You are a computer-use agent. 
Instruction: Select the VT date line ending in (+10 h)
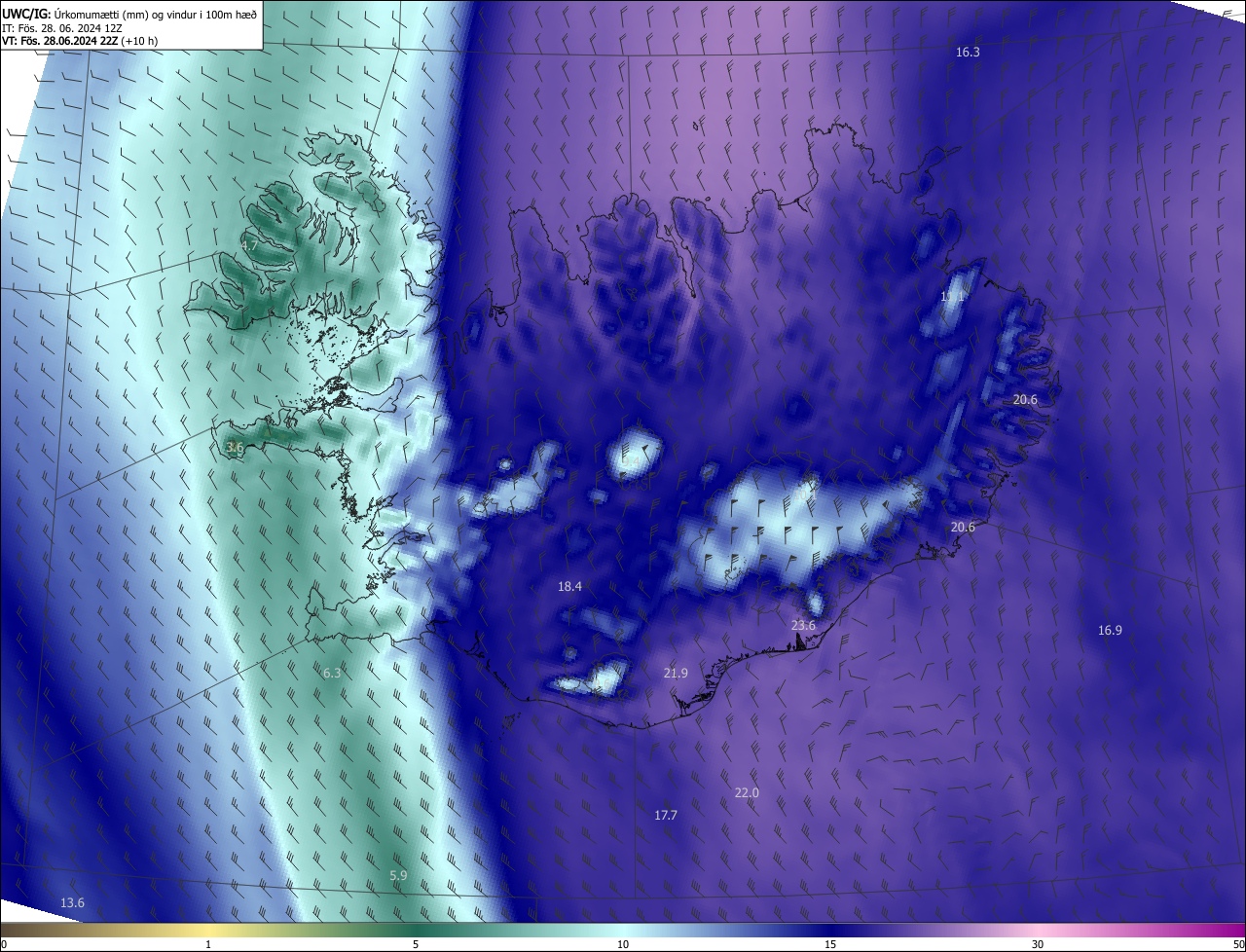click(x=80, y=41)
